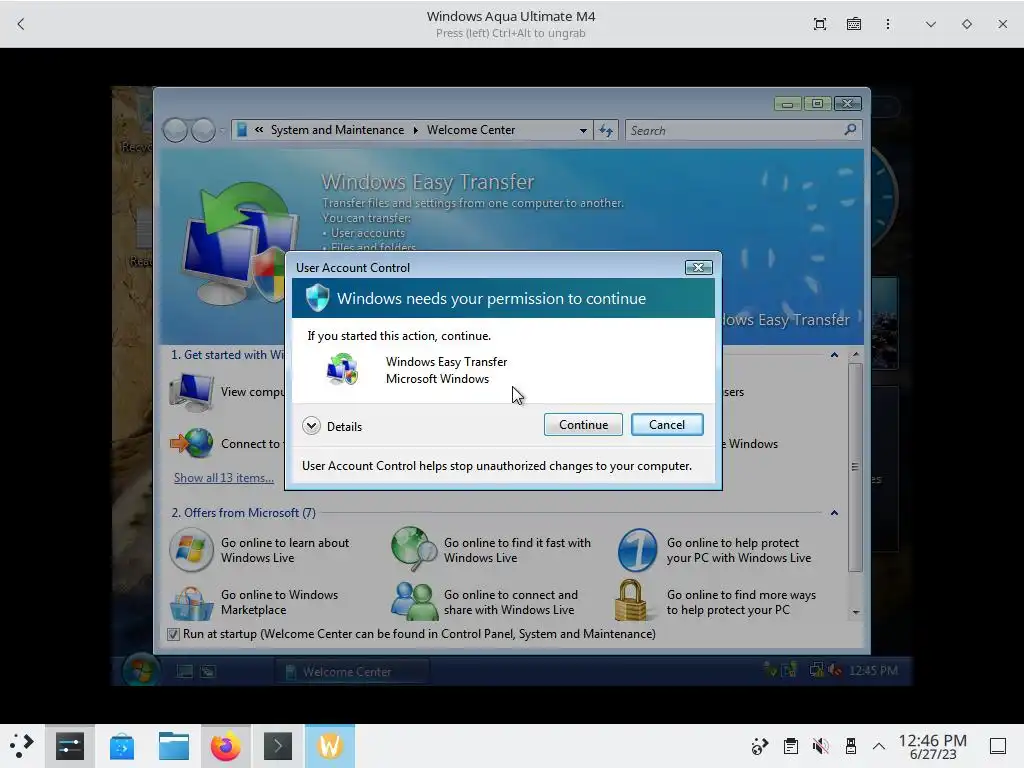Open the terminal from host taskbar

[278, 746]
